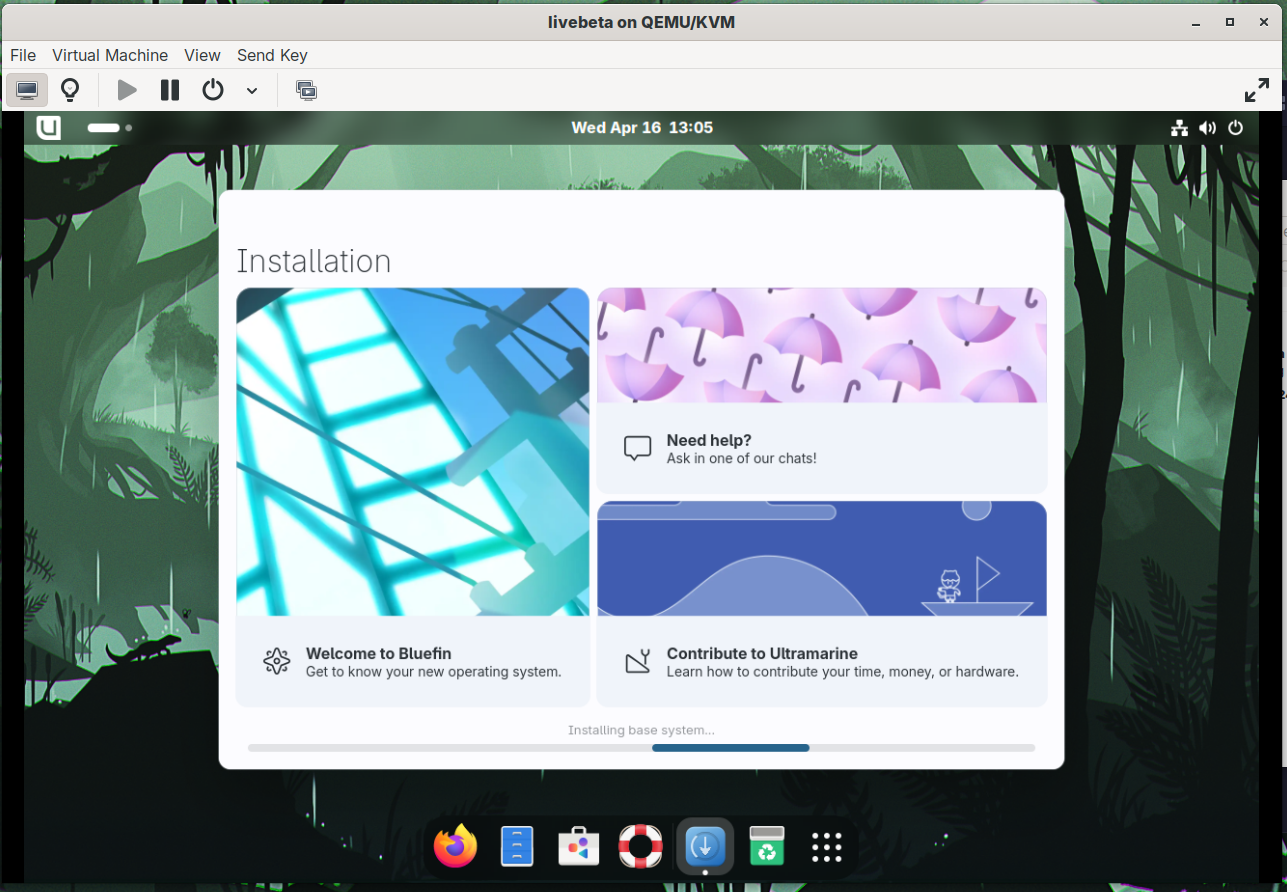This screenshot has height=892, width=1287.
Task: Click the Contribute to Ultramarine card title
Action: [762, 653]
